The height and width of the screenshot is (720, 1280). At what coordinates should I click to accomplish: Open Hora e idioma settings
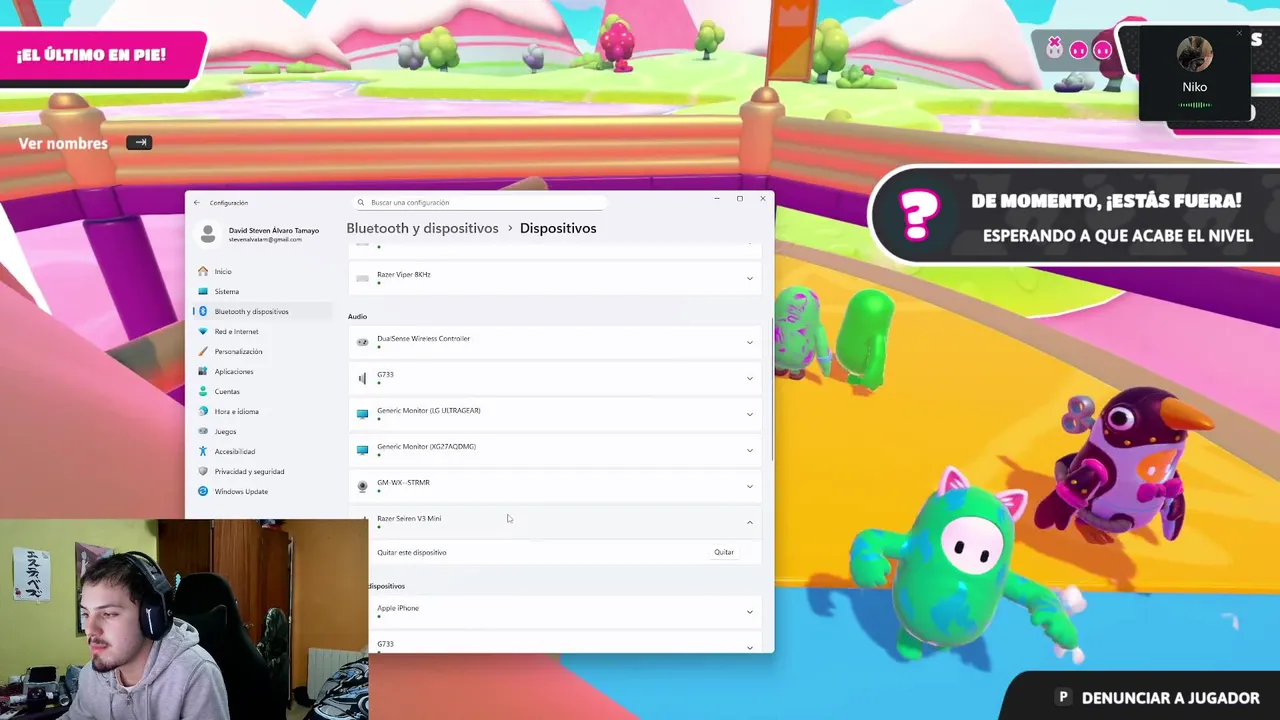pos(262,411)
